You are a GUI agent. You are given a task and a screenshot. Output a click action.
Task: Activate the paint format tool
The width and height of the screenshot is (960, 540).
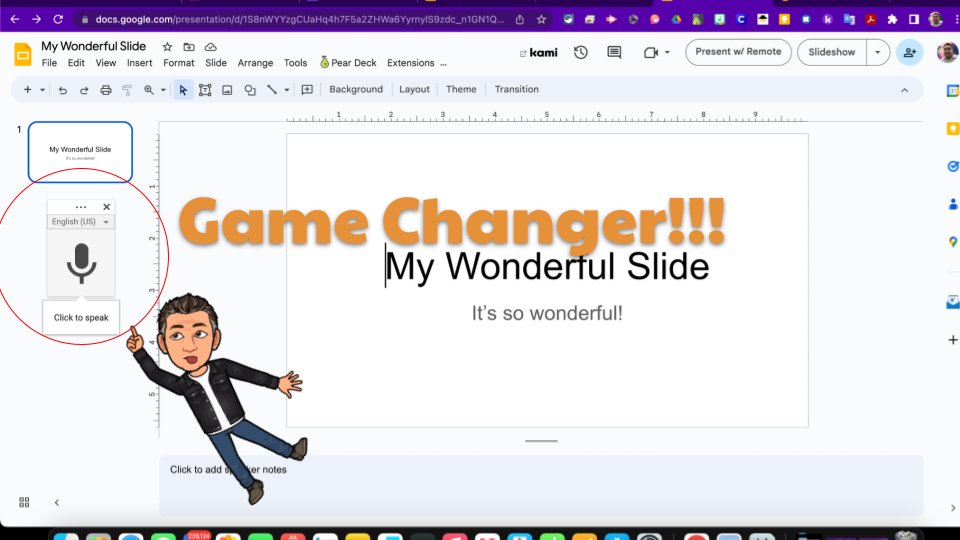[127, 90]
